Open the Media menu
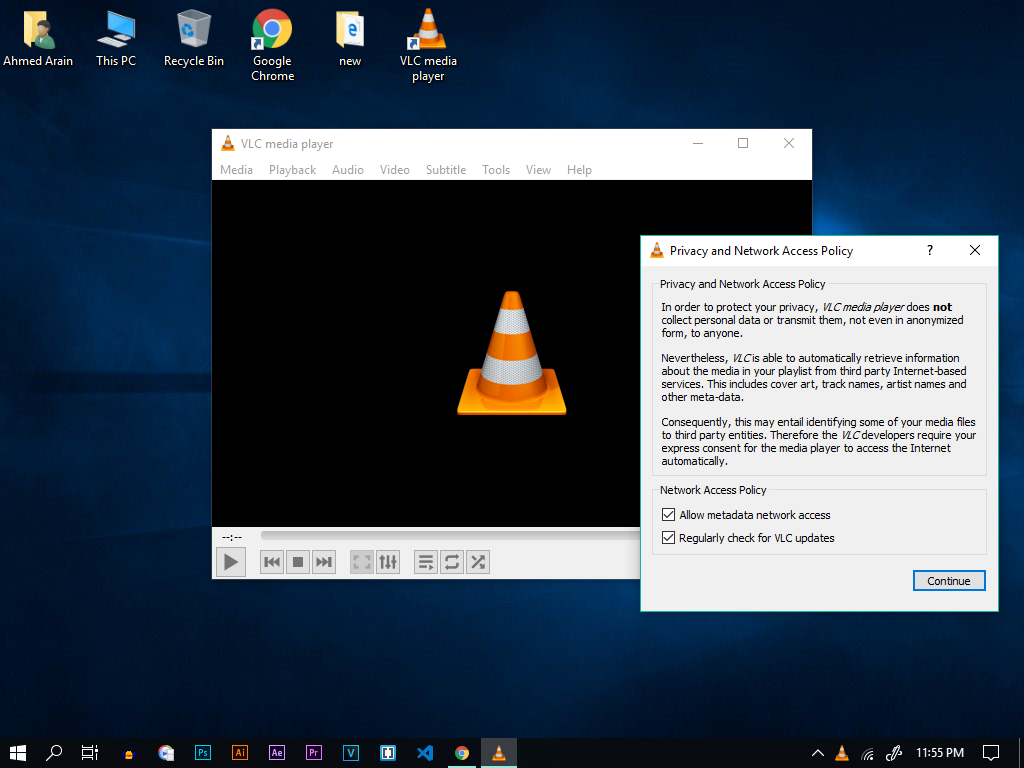 [236, 170]
